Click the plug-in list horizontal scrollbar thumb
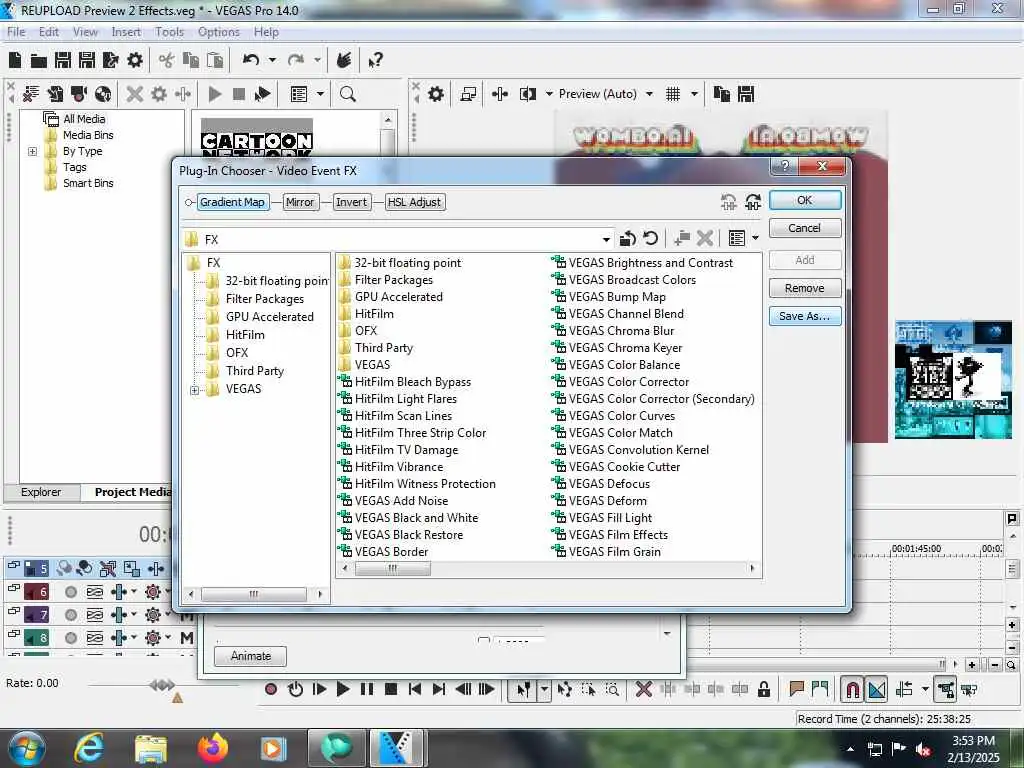Viewport: 1024px width, 768px height. coord(392,569)
